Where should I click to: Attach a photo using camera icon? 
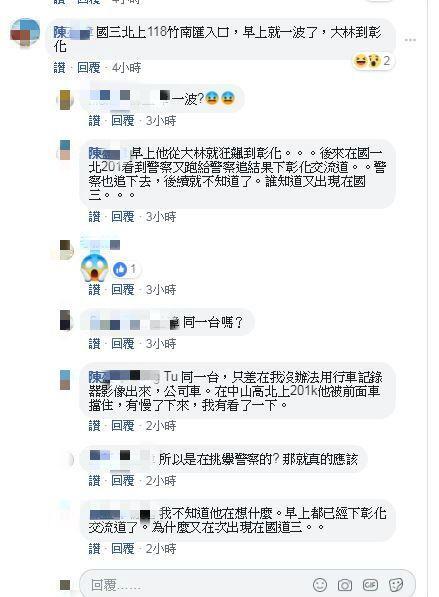[x=345, y=584]
